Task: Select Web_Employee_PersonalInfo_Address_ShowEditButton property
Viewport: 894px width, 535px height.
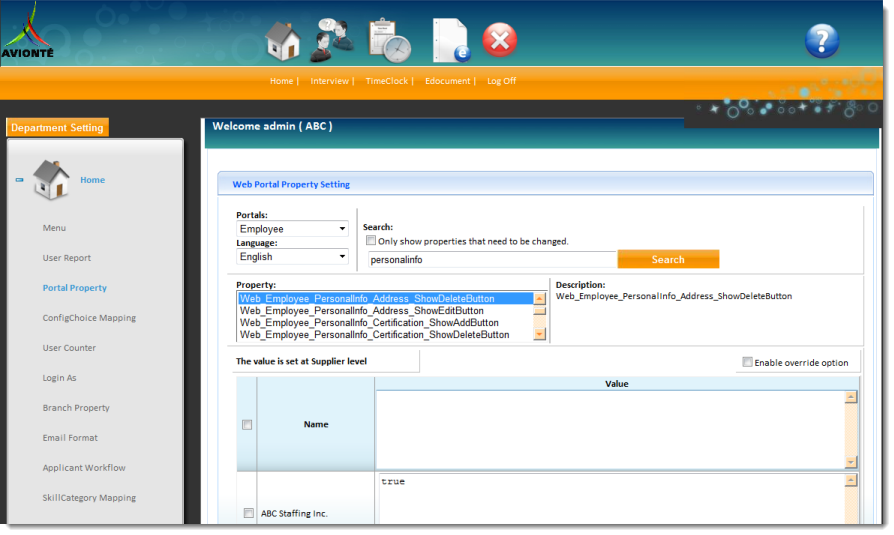Action: click(362, 311)
